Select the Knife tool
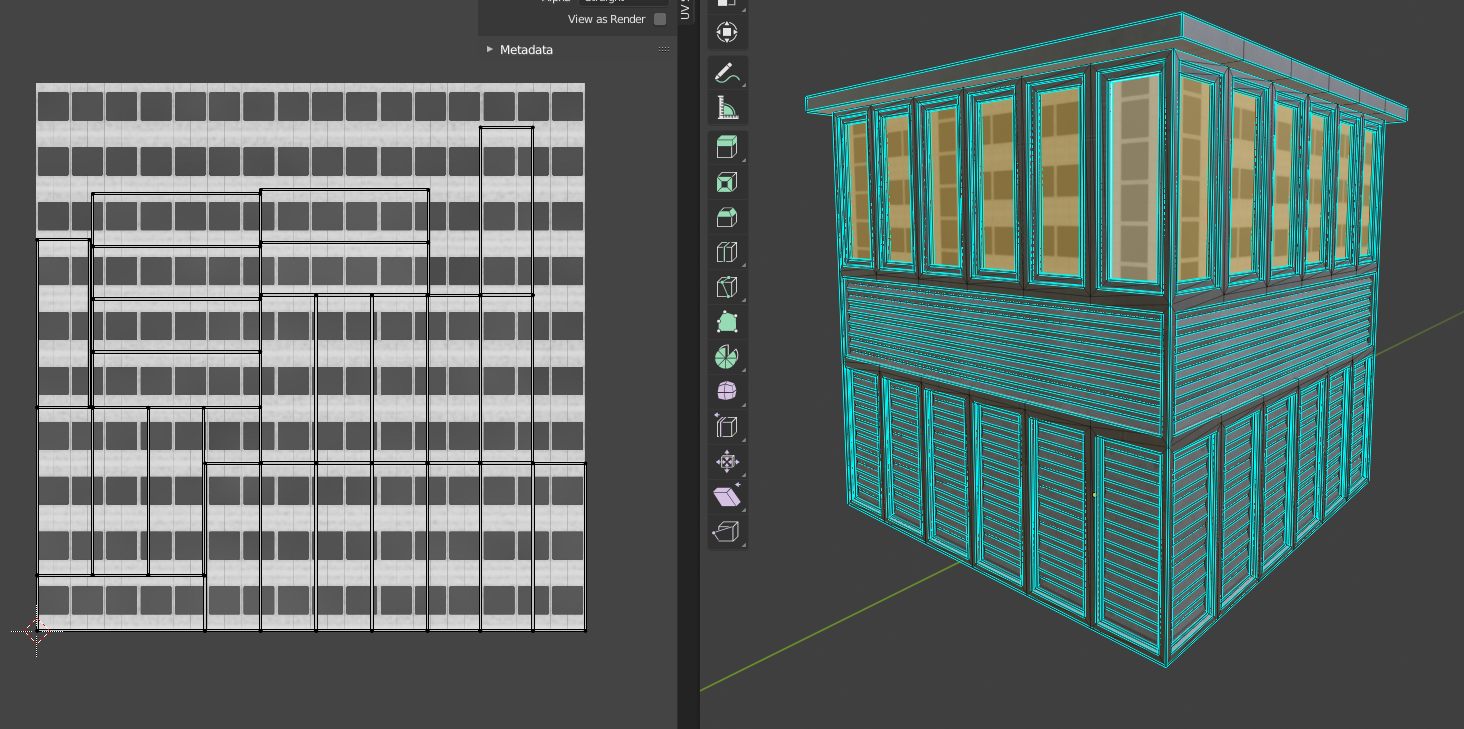The height and width of the screenshot is (729, 1464). [728, 287]
